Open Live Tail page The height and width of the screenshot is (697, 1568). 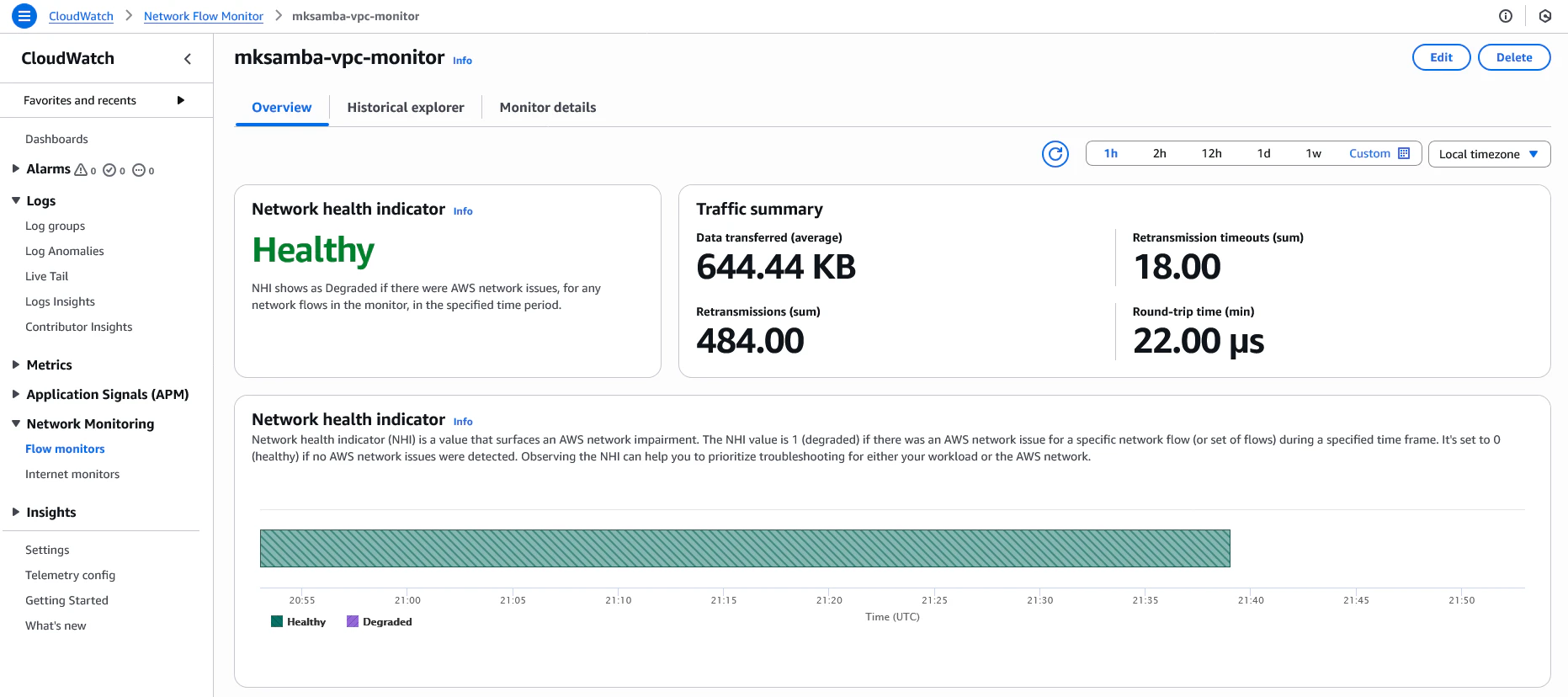tap(46, 276)
